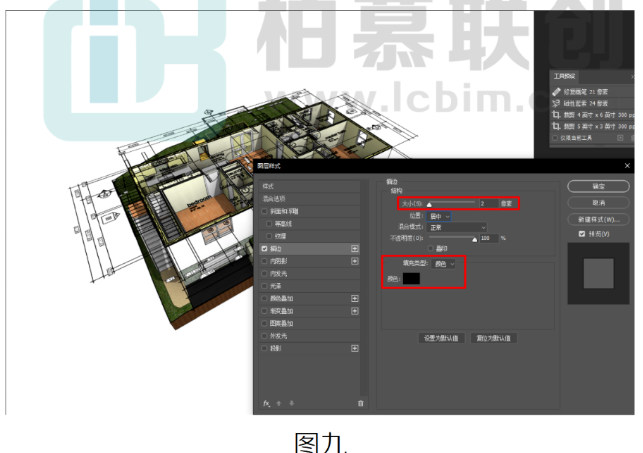Click the size value field showing 2
Viewport: 643px width, 453px height.
[x=488, y=203]
